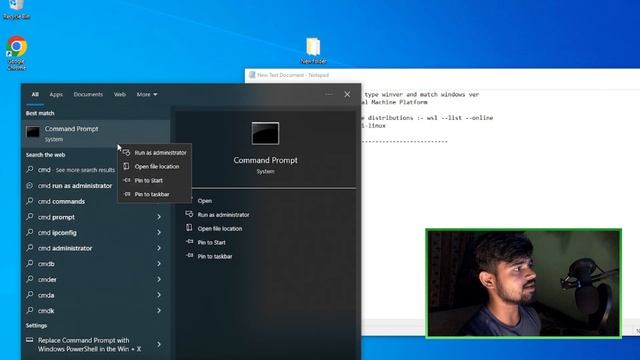Click the webcam overlay video thumbnail
Image resolution: width=640 pixels, height=360 pixels.
tap(524, 283)
